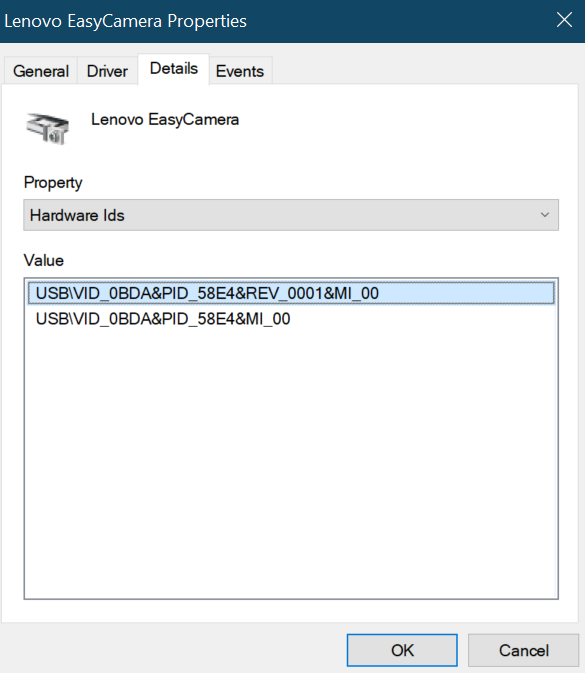Open the Driver tab
This screenshot has height=676, width=585.
pos(107,71)
